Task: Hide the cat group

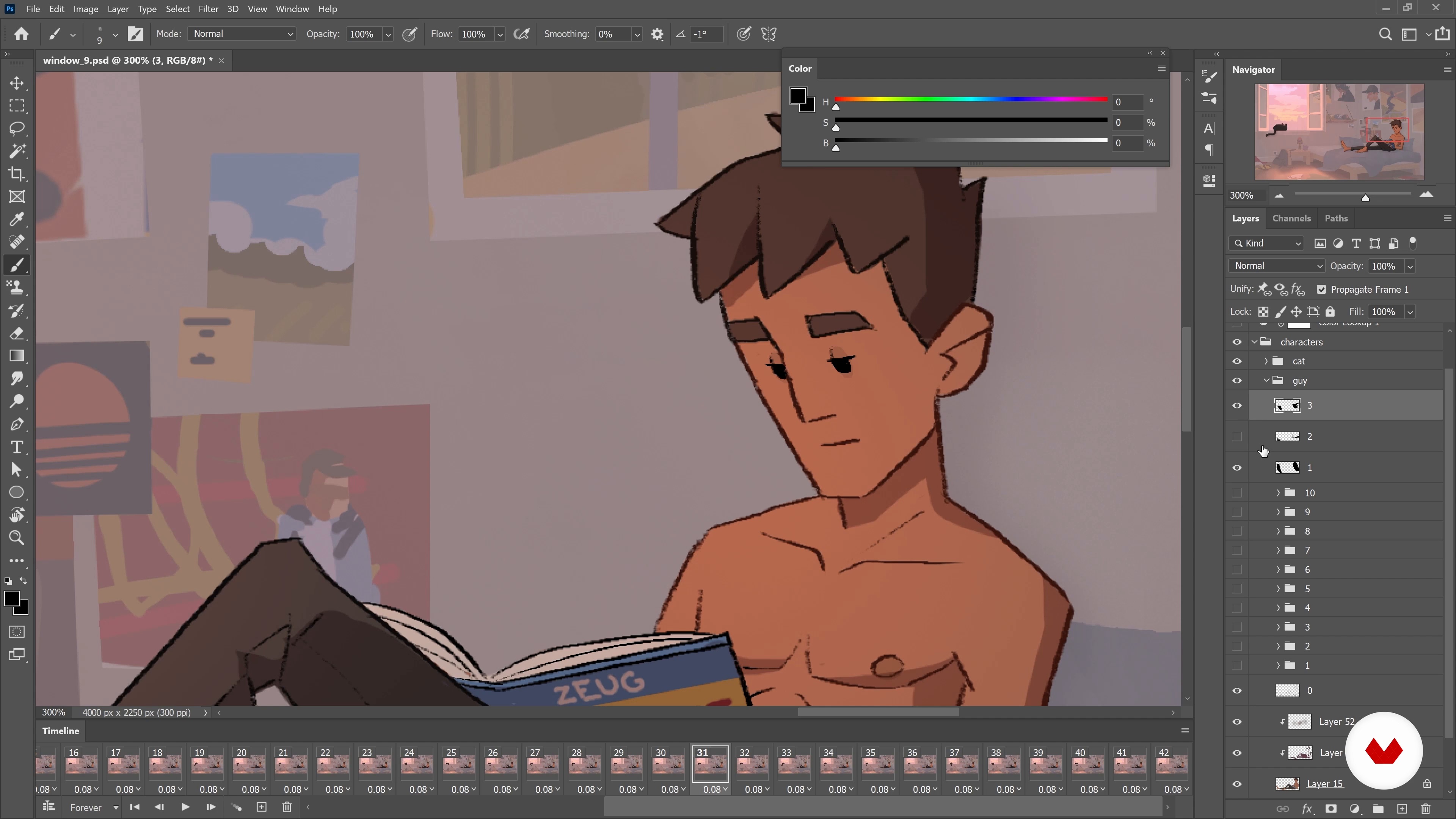Action: (1237, 361)
